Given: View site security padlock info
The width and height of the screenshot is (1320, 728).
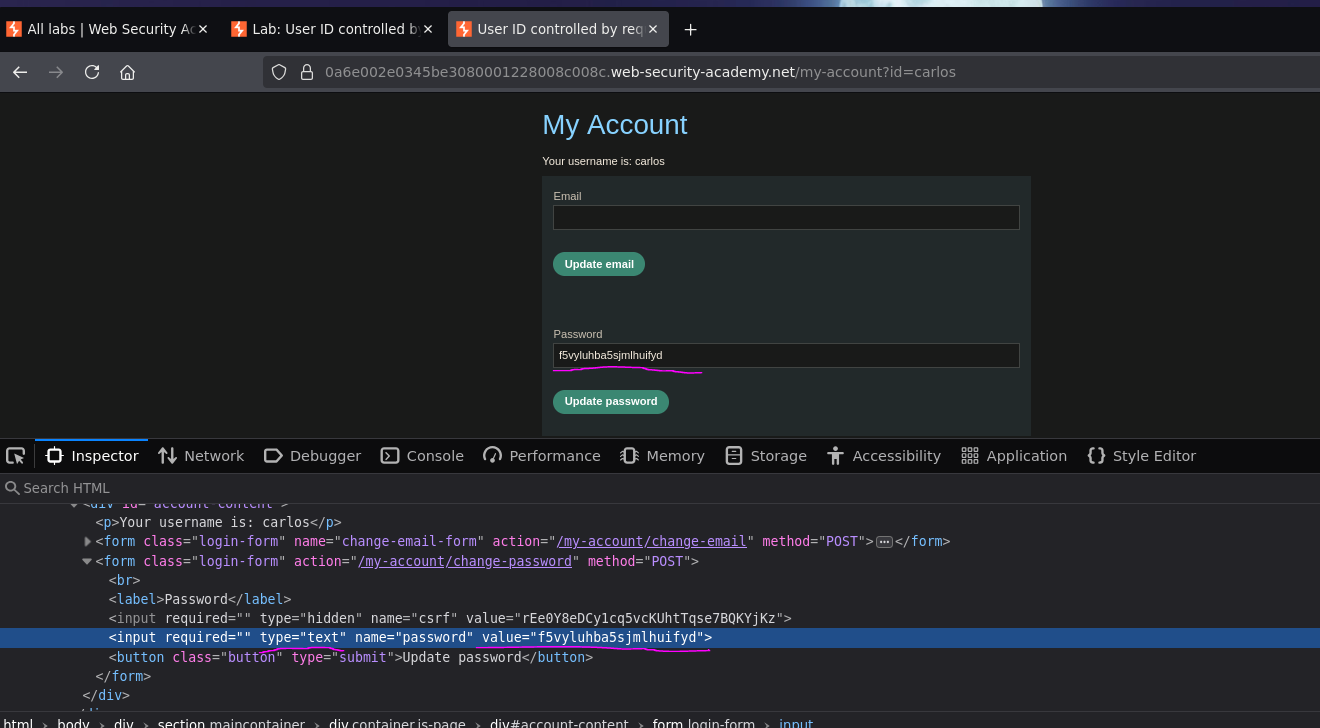Looking at the screenshot, I should (x=307, y=72).
